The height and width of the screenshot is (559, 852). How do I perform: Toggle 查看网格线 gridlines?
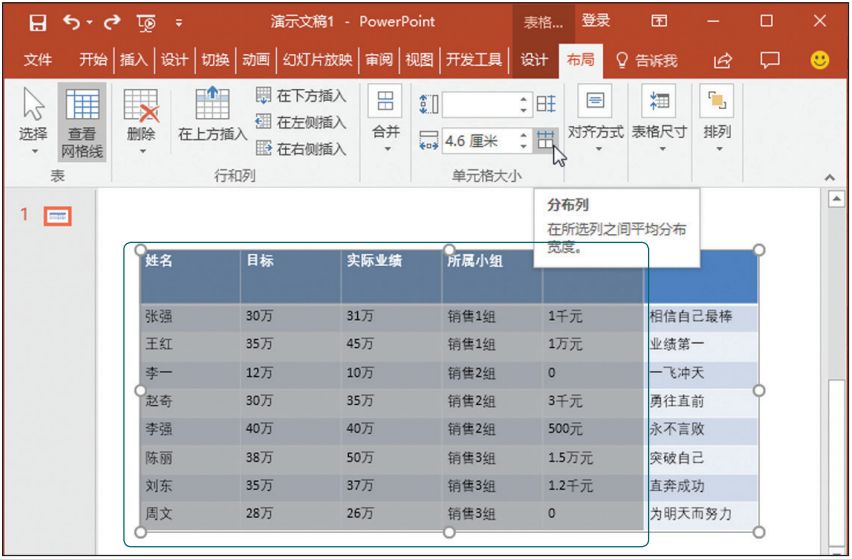tap(82, 123)
